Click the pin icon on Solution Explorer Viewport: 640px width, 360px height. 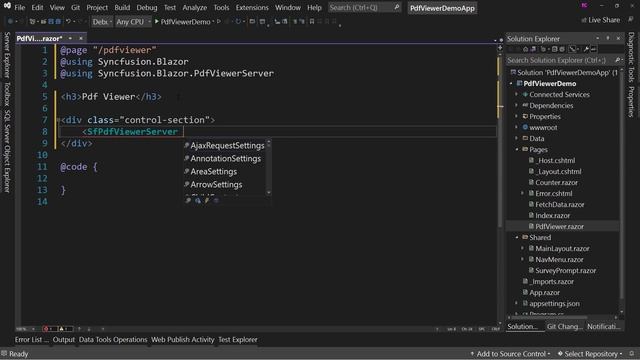pyautogui.click(x=608, y=38)
